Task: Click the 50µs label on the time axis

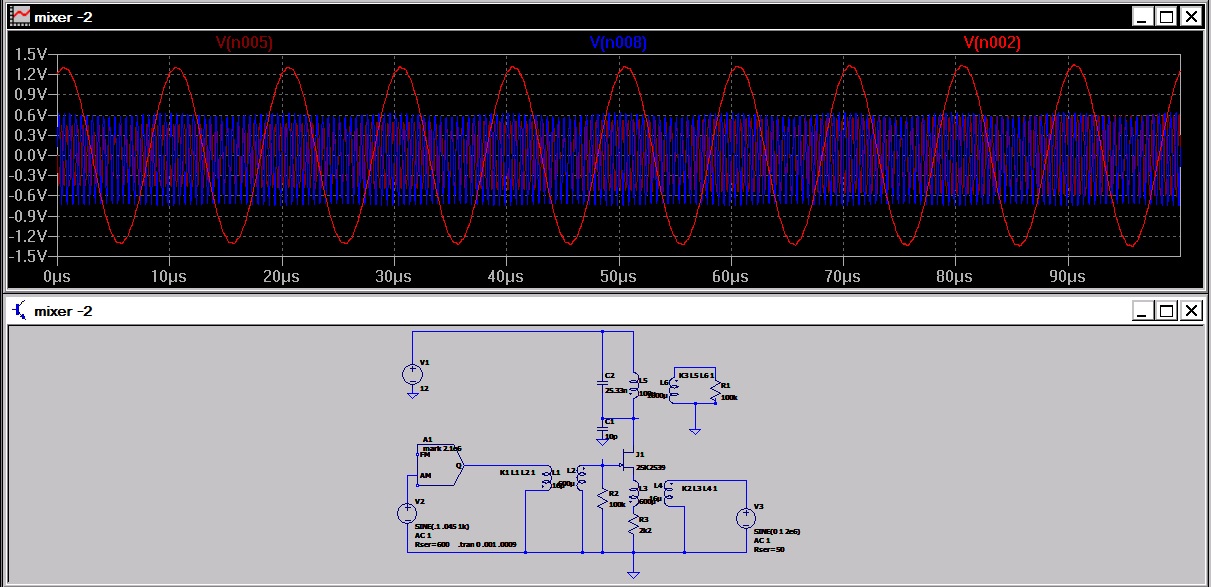Action: tap(617, 277)
